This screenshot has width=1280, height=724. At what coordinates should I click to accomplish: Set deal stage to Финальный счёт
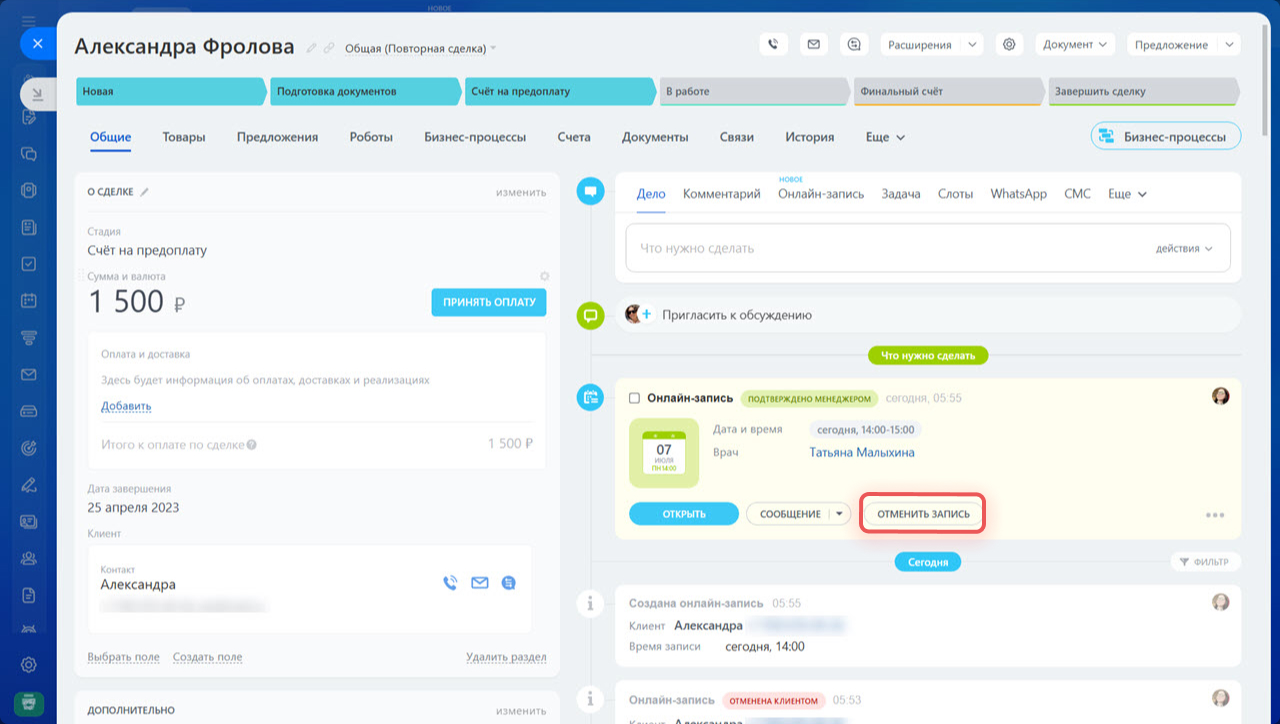tap(947, 91)
